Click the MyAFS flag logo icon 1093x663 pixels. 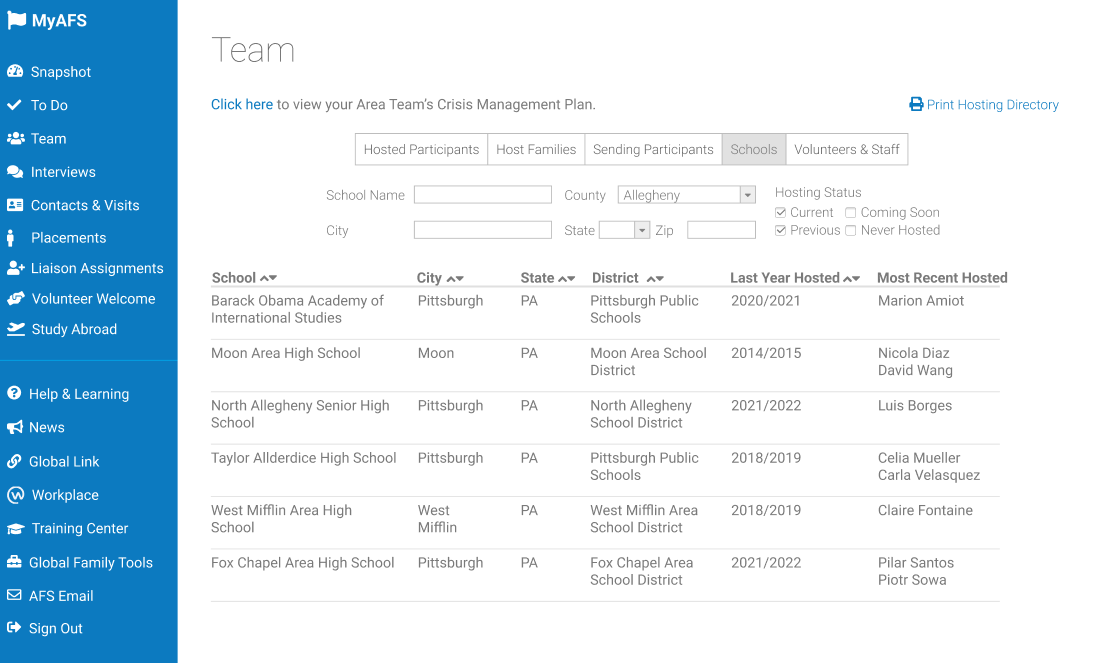[16, 20]
